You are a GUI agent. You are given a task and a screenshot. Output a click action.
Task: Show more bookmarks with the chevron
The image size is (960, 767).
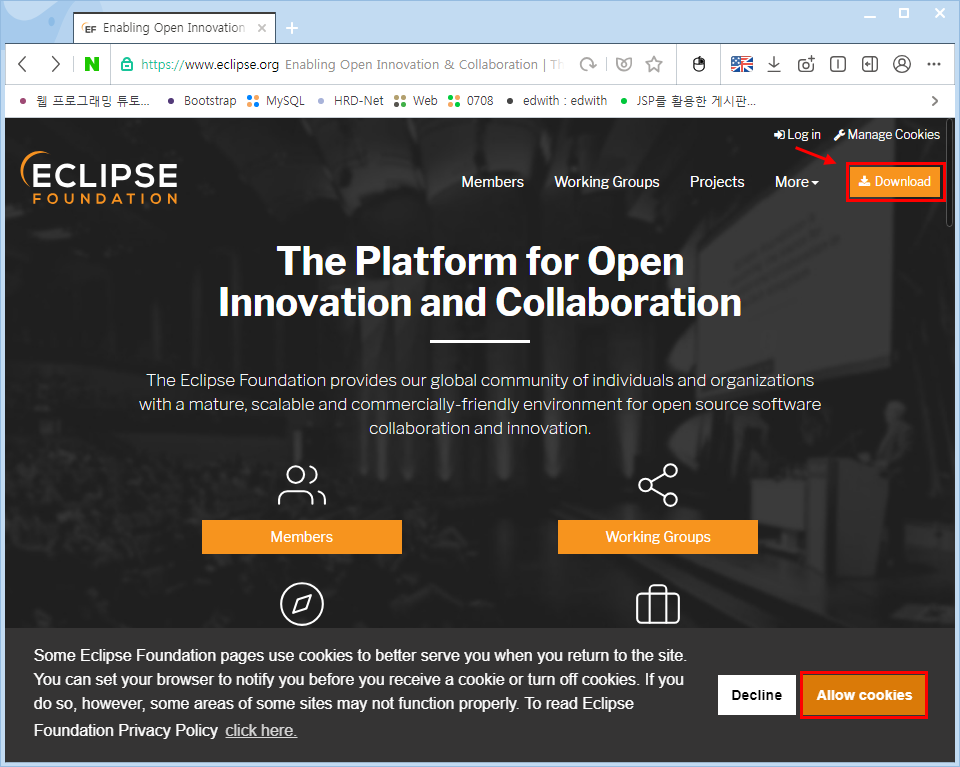pyautogui.click(x=935, y=101)
